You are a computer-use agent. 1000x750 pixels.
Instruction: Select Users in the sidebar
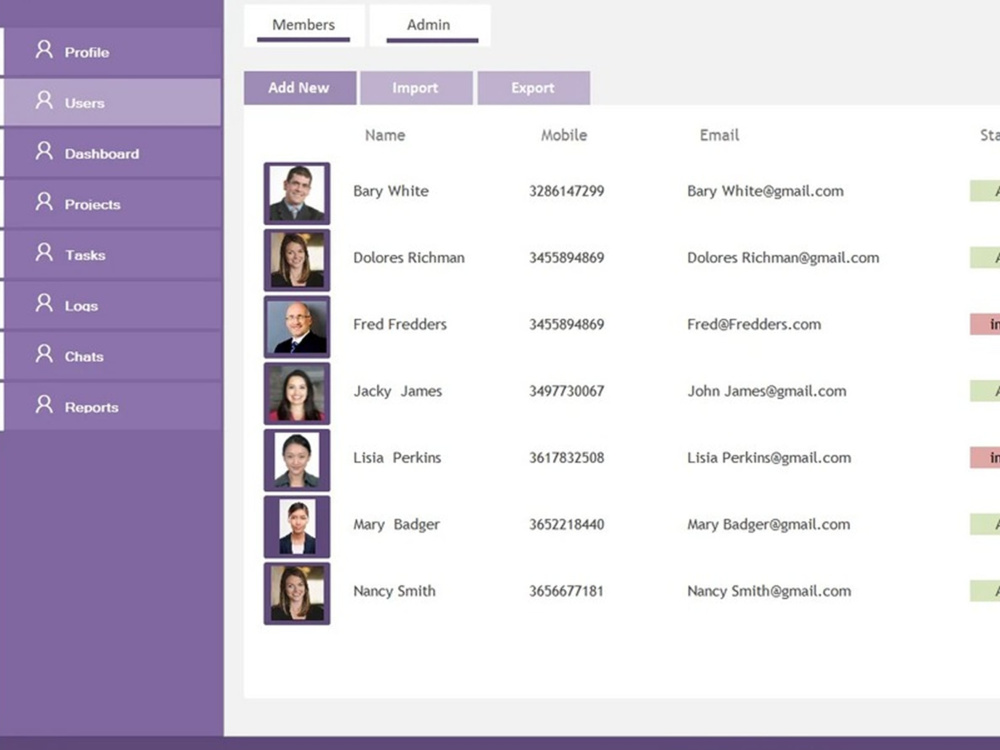[112, 103]
